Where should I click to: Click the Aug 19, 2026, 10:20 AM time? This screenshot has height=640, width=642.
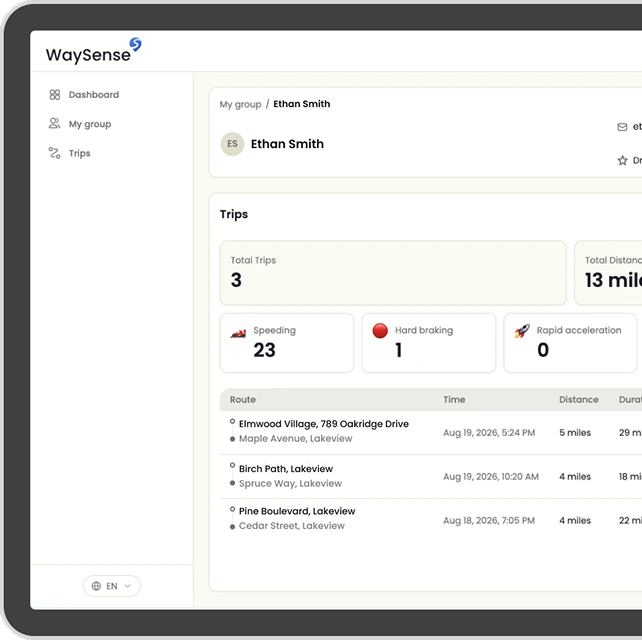(491, 477)
